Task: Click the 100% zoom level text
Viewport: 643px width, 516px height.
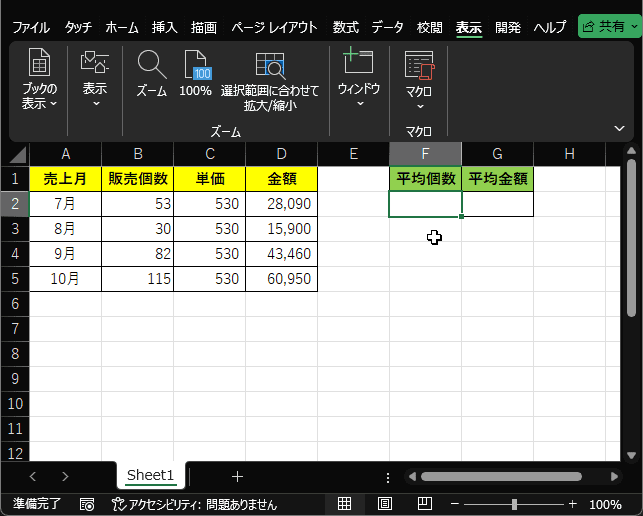Action: (x=605, y=504)
